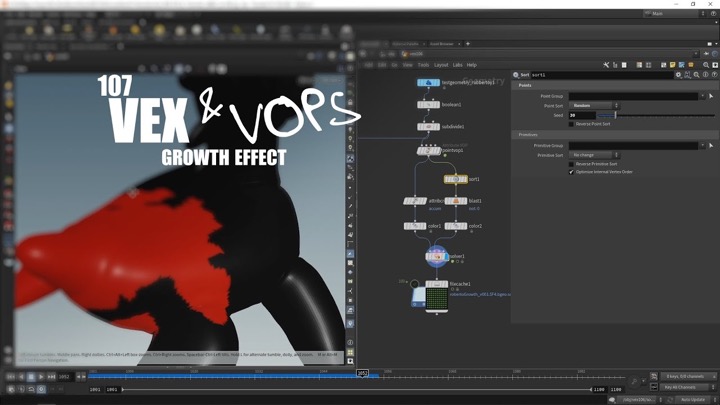The width and height of the screenshot is (720, 405).
Task: Click the info icon in the Sort parameter header
Action: pyautogui.click(x=706, y=75)
